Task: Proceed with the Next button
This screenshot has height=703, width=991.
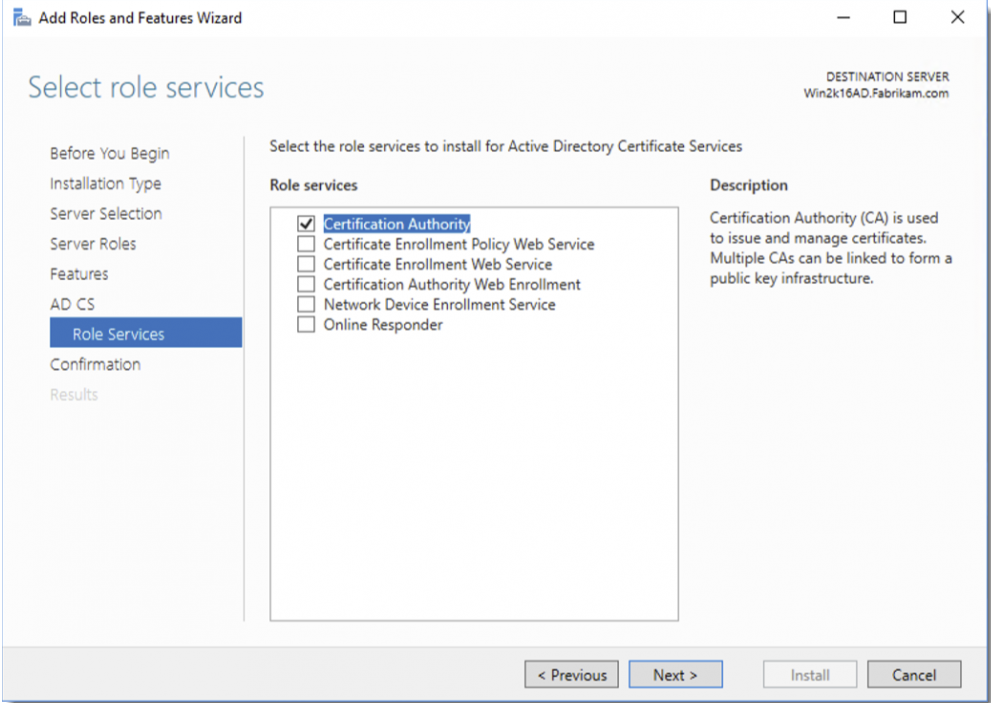Action: (676, 675)
